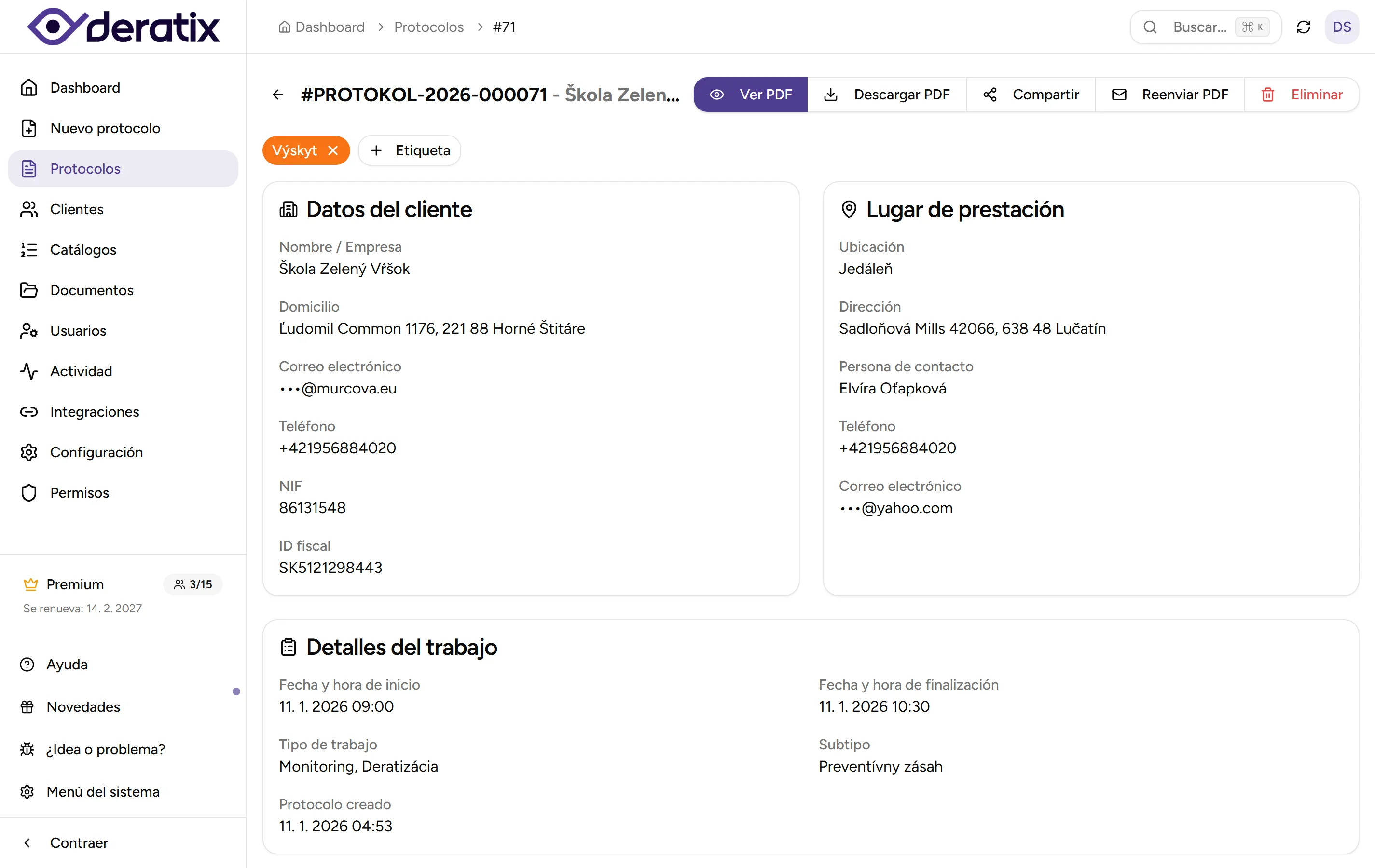Download the protocol using Descargar PDF
1375x868 pixels.
[x=887, y=94]
